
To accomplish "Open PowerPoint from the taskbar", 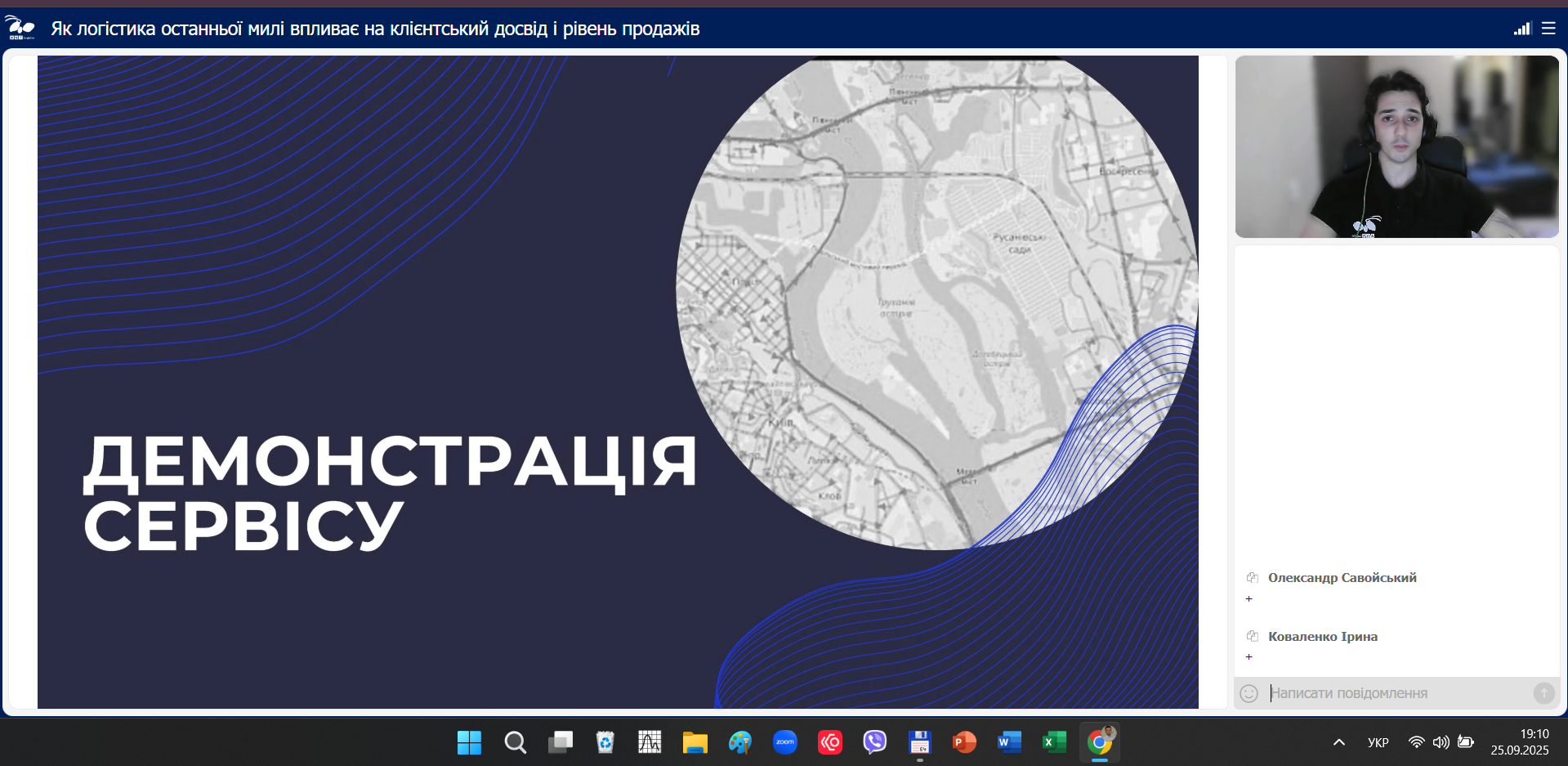I will (964, 742).
